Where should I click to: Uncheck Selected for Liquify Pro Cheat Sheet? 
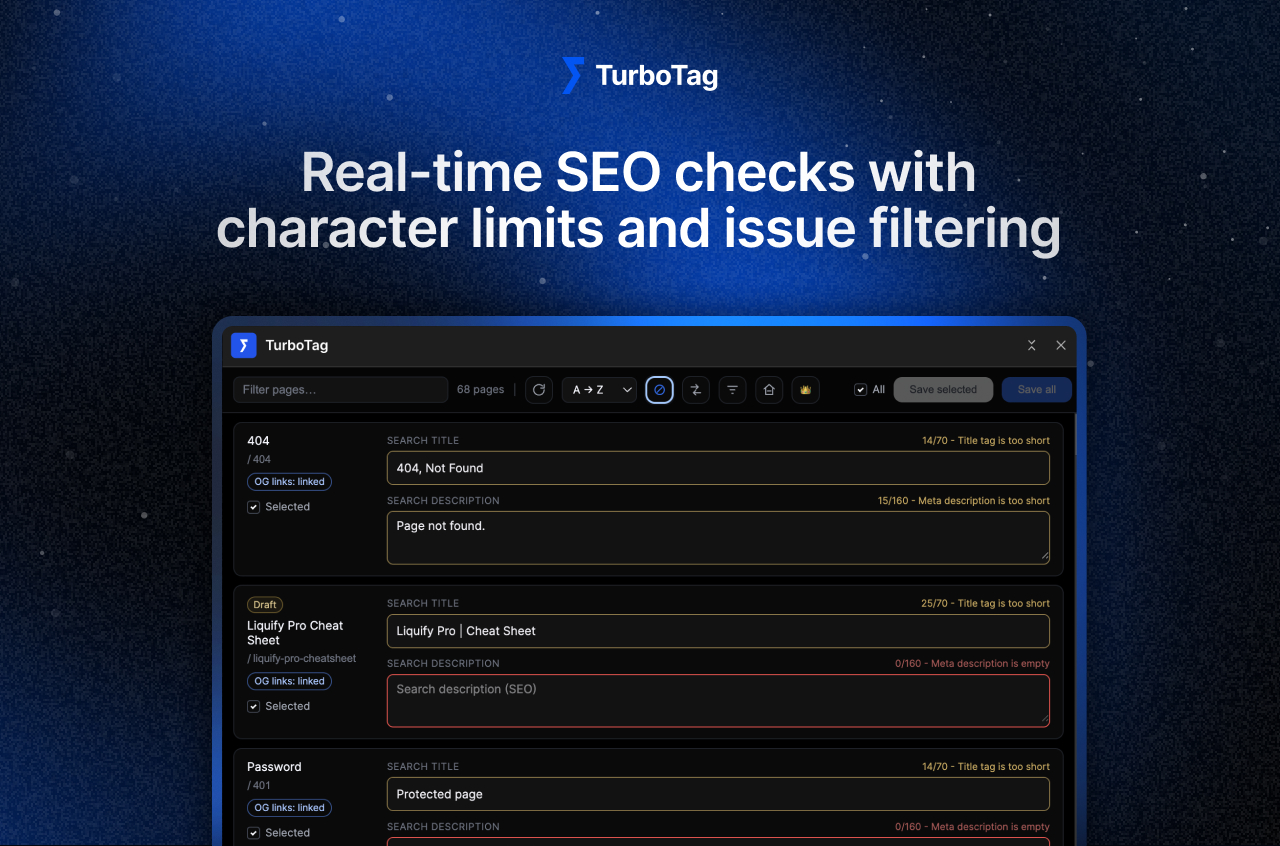pos(254,706)
